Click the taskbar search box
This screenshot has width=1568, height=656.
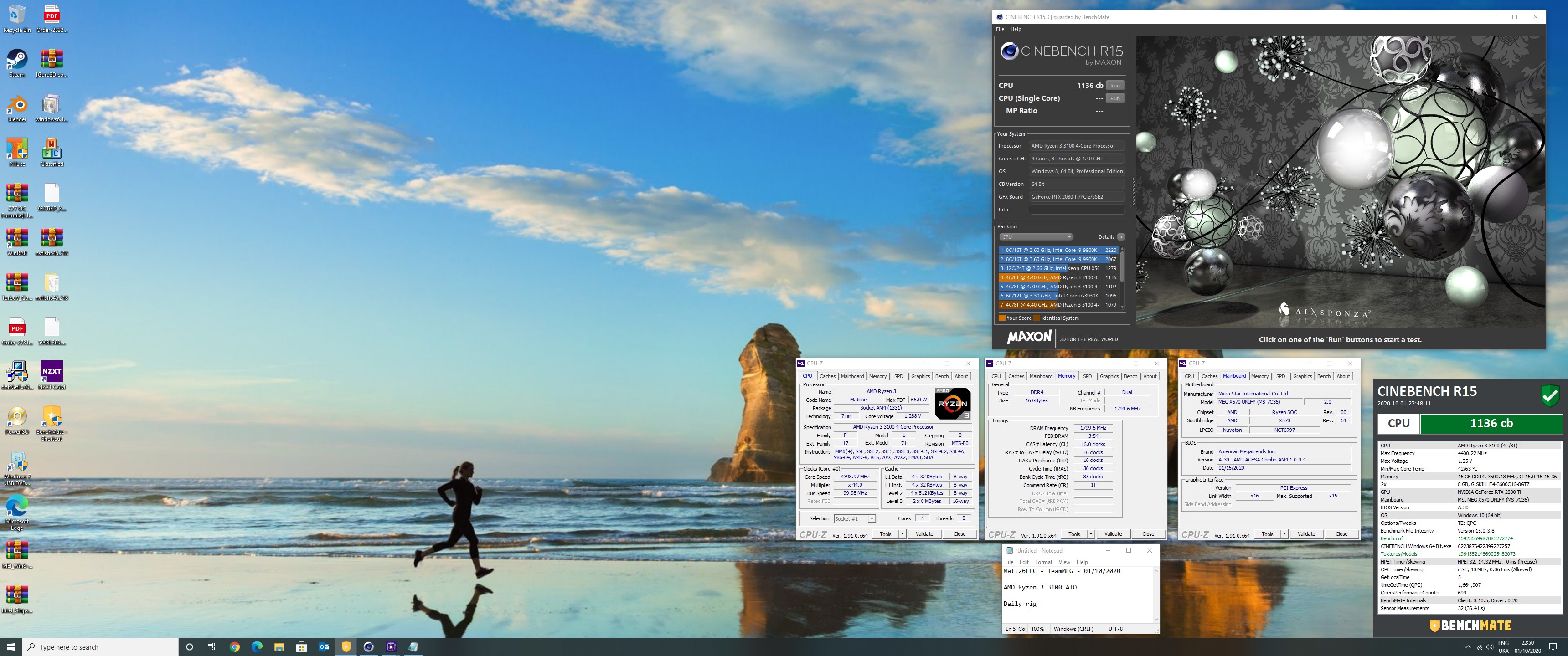100,647
